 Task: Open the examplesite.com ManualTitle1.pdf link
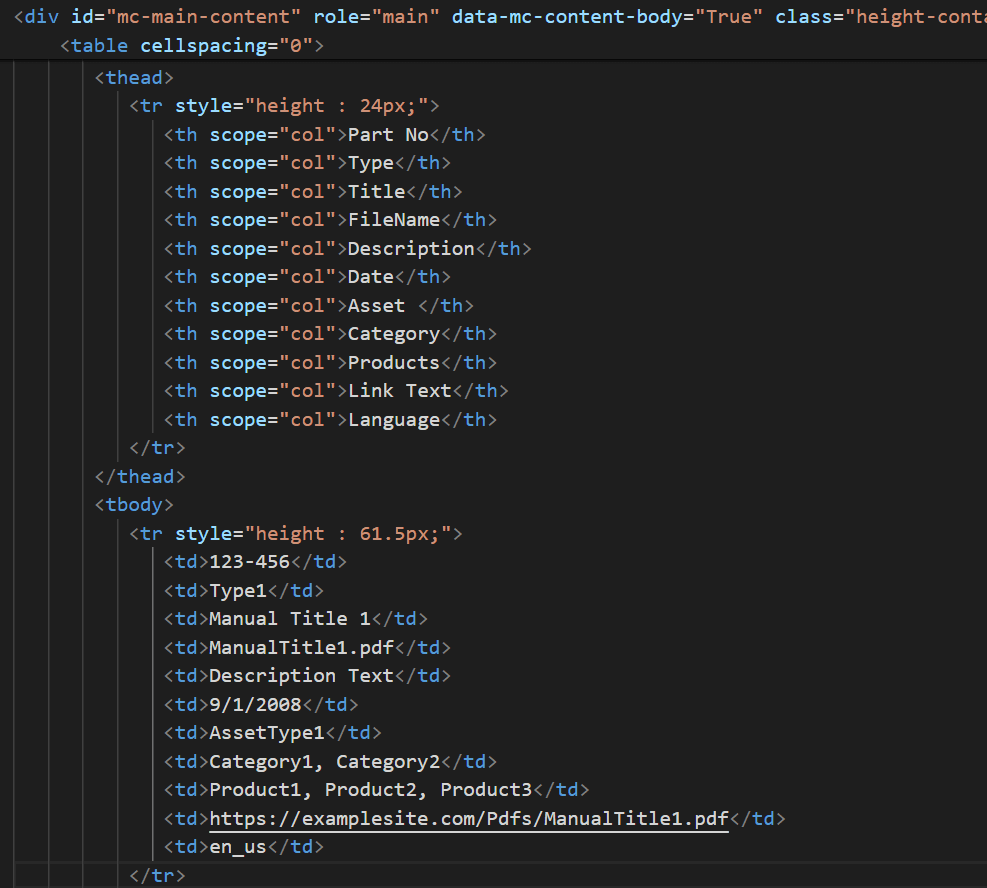point(468,819)
